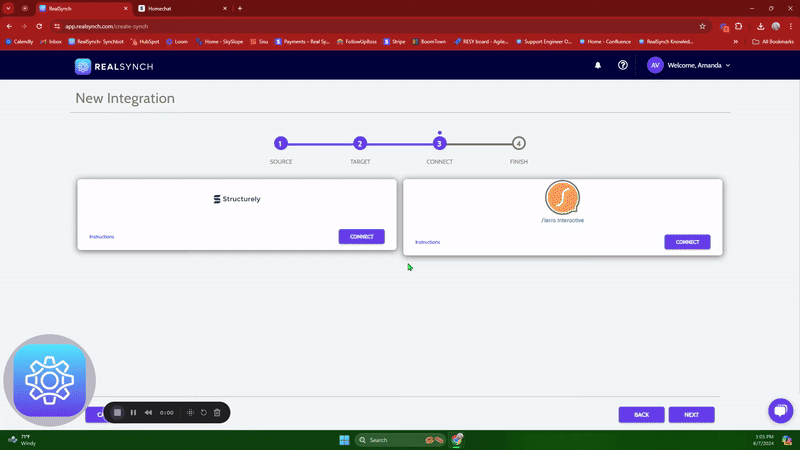Open the browser extensions puzzle icon

[x=738, y=26]
